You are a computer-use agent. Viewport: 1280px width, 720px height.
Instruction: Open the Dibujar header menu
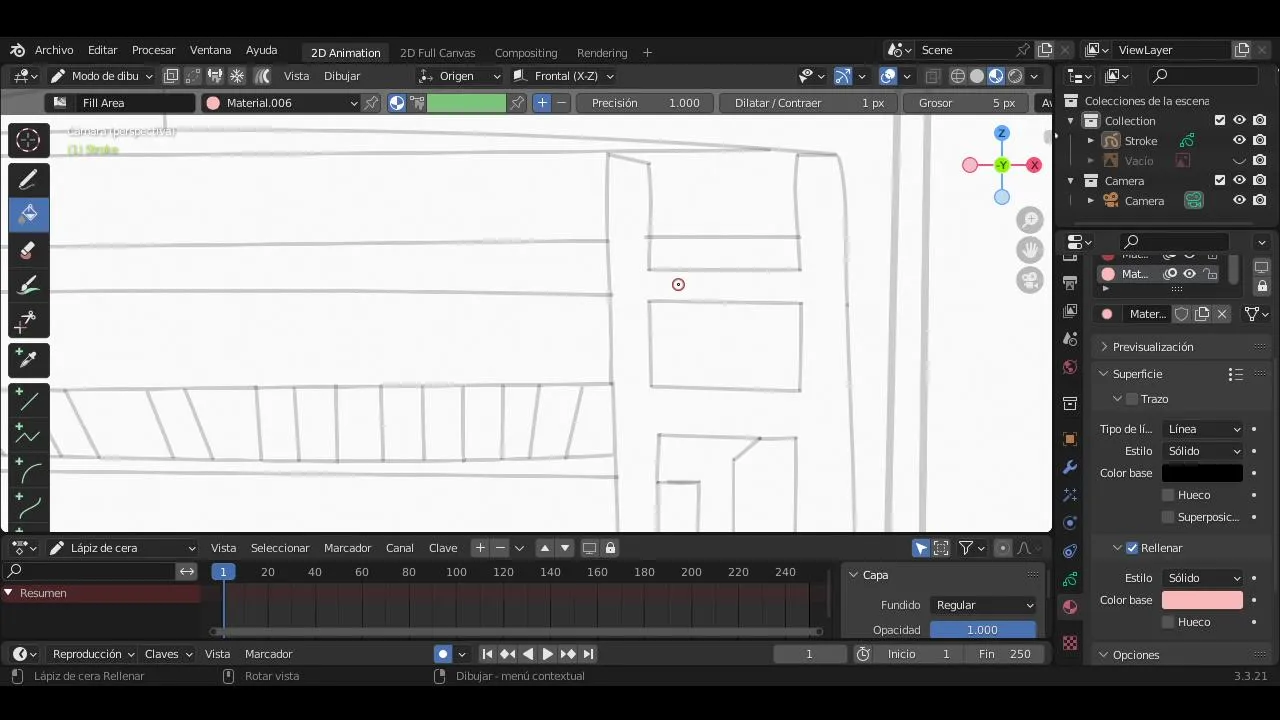342,76
